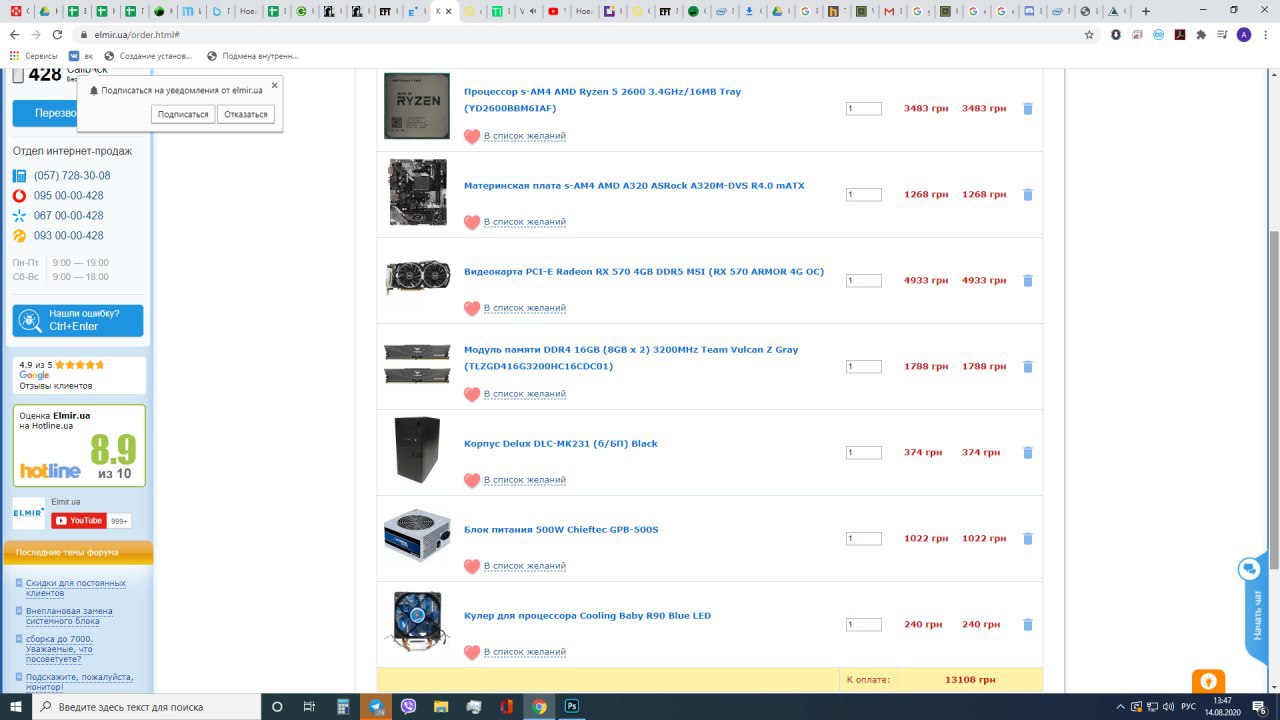Click the heart icon under Delux case
This screenshot has height=720, width=1280.
472,481
